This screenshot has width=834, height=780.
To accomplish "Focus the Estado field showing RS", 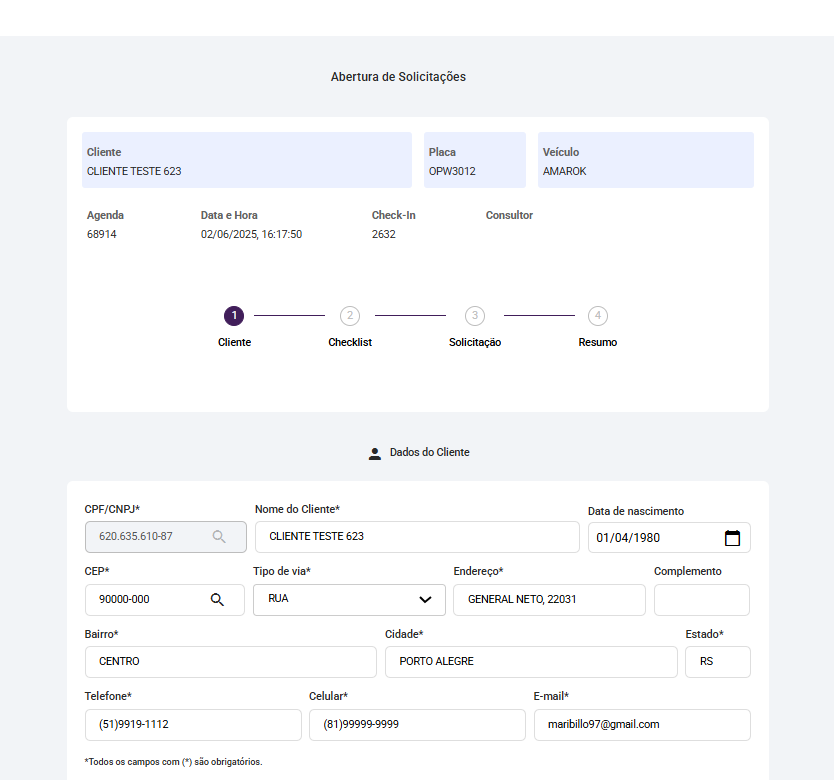I will pos(717,662).
